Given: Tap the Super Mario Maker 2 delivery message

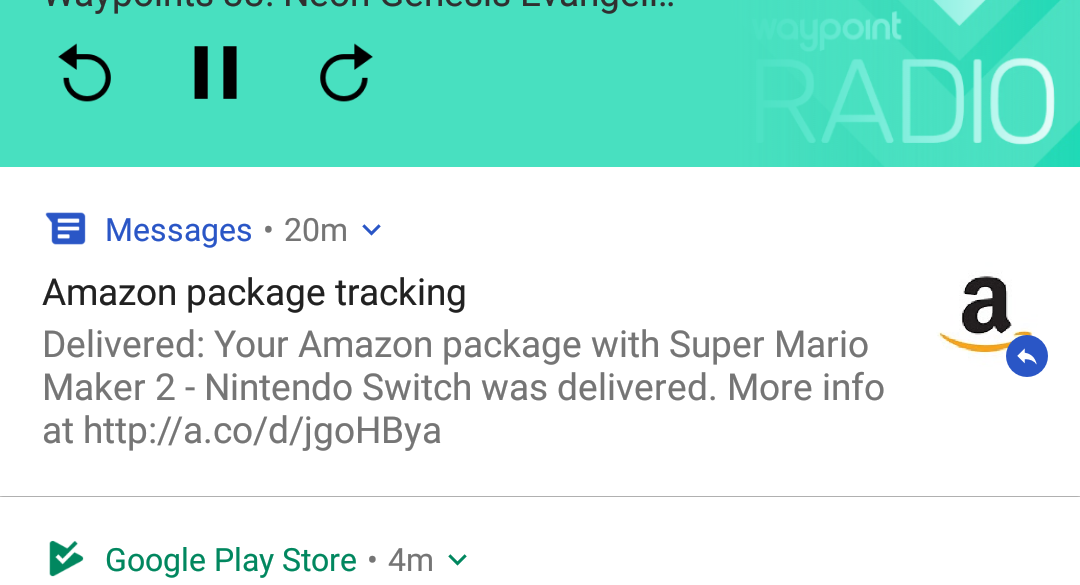Looking at the screenshot, I should (x=455, y=366).
